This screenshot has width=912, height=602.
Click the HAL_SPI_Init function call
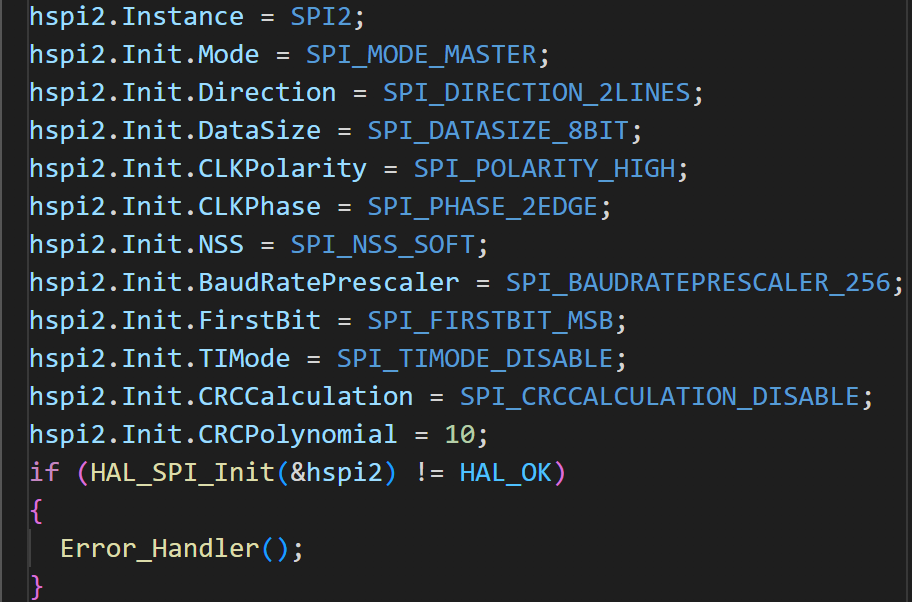tap(183, 473)
